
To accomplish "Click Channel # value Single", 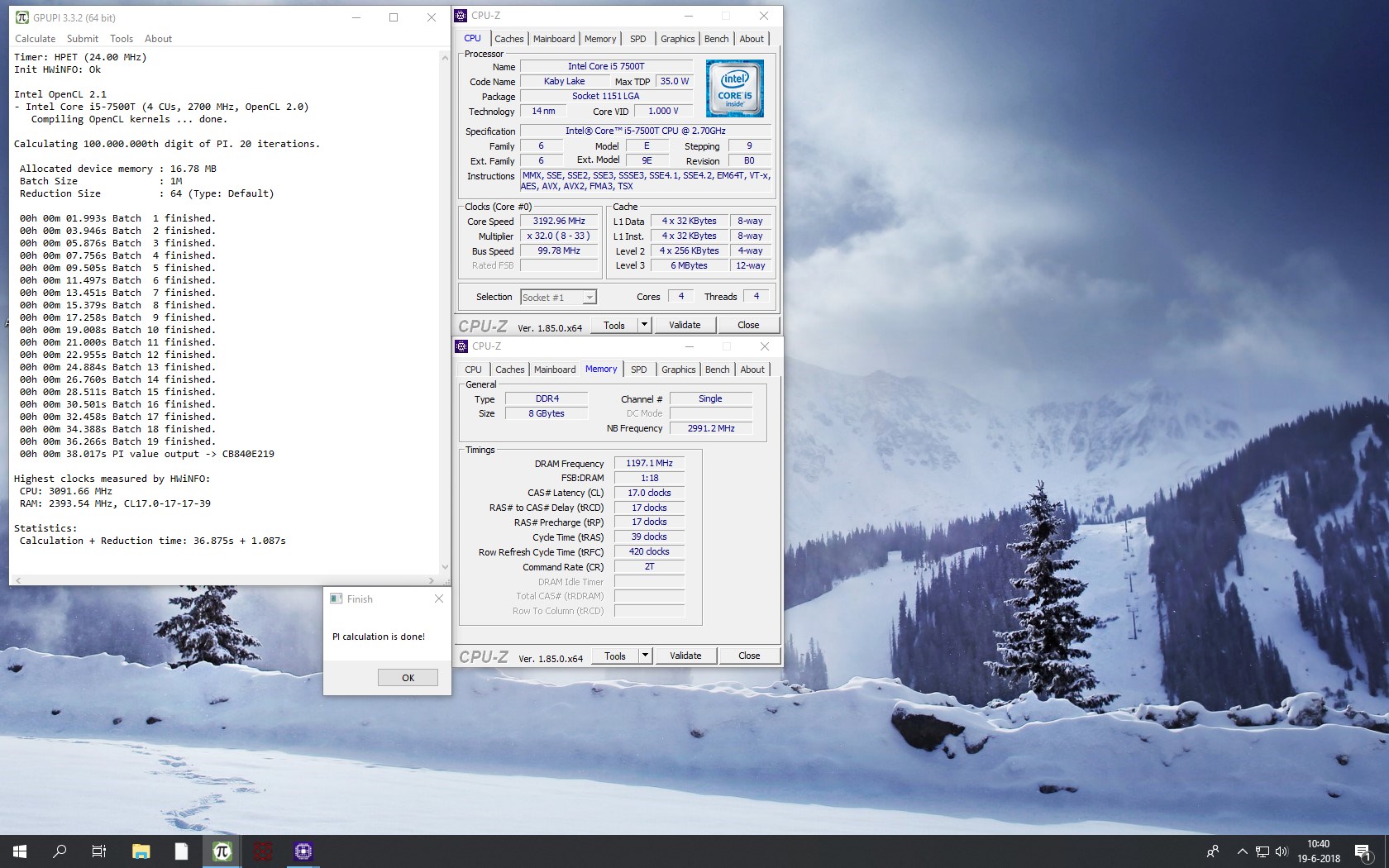I will click(710, 398).
